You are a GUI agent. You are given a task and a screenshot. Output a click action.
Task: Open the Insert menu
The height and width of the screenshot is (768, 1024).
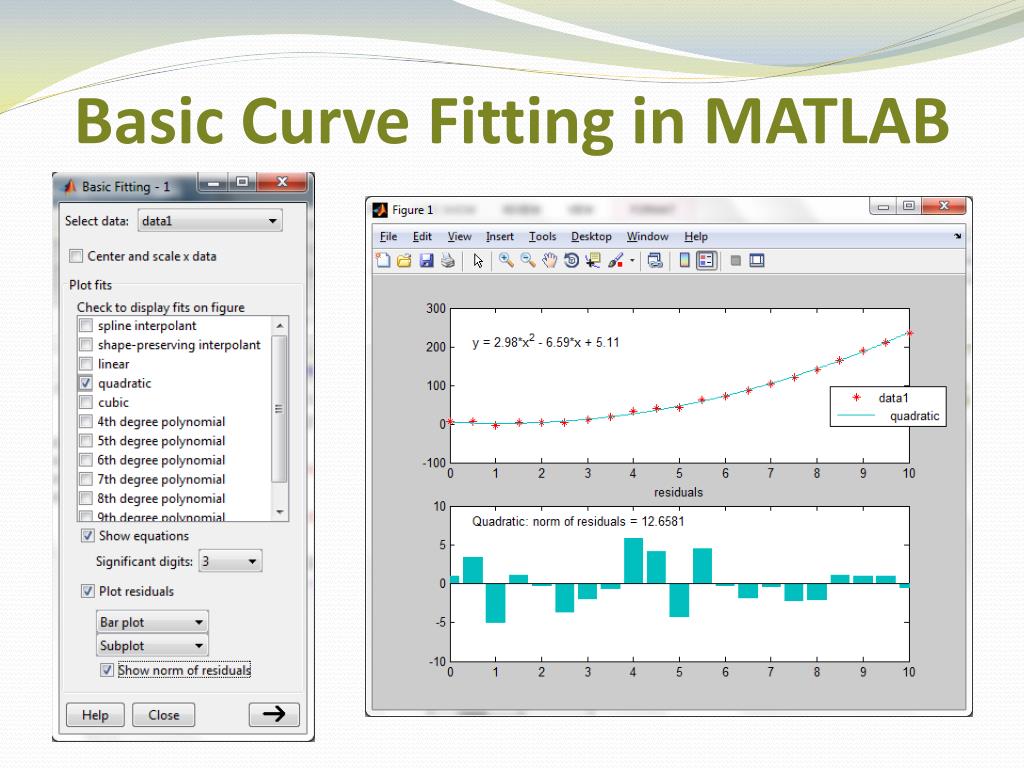(500, 236)
